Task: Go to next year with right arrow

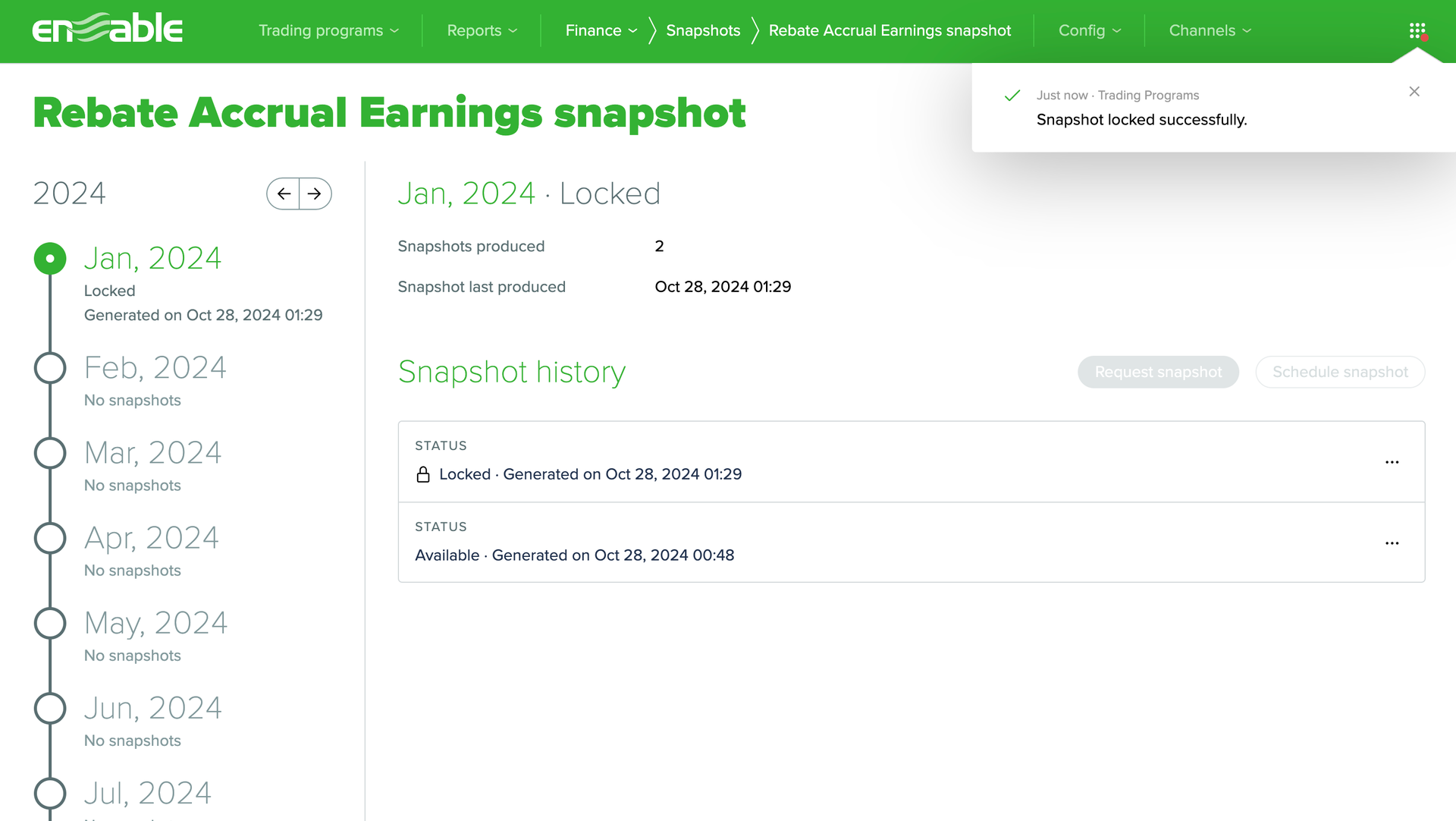Action: pyautogui.click(x=315, y=193)
